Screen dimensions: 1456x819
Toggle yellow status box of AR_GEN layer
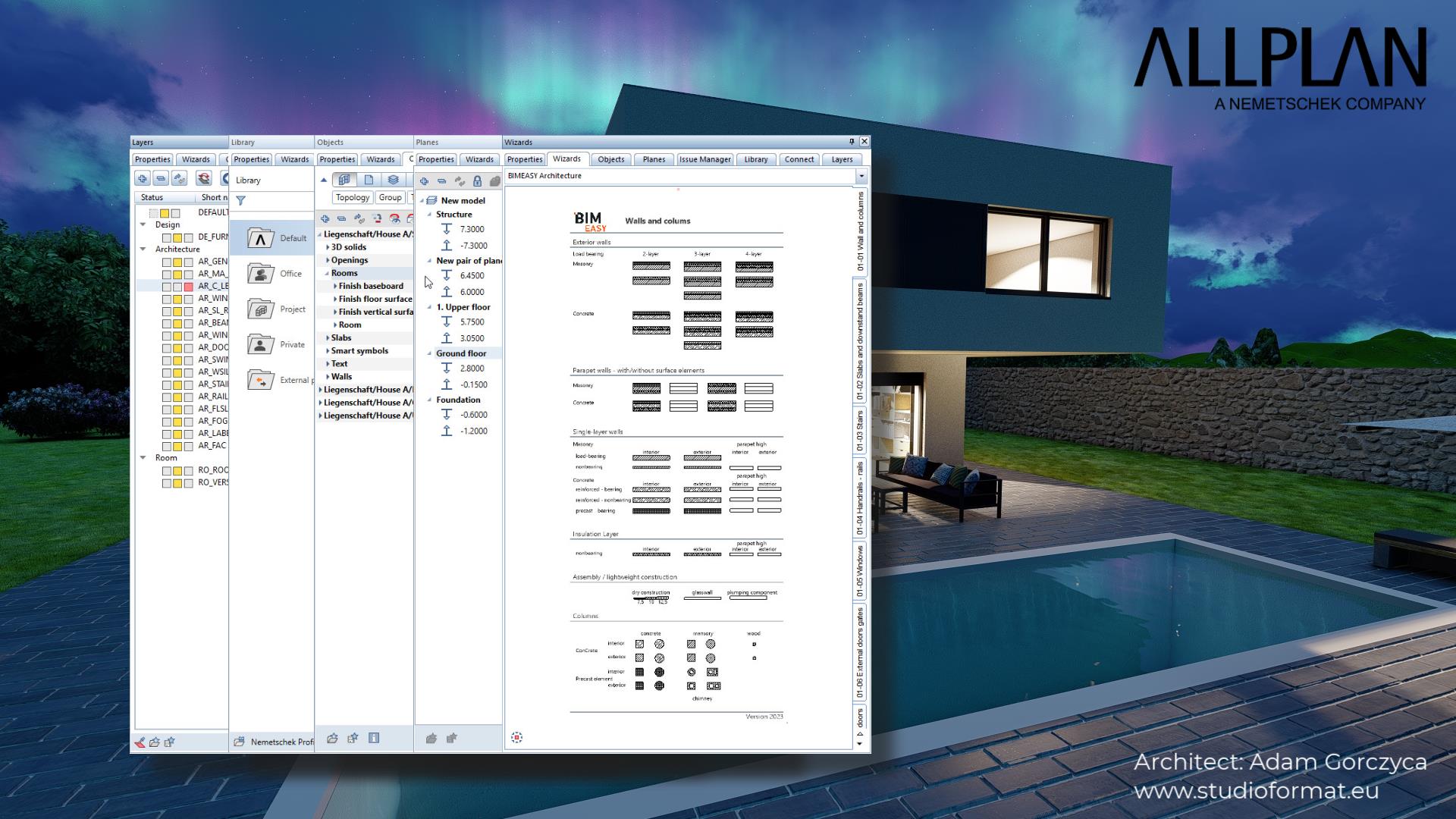point(177,262)
